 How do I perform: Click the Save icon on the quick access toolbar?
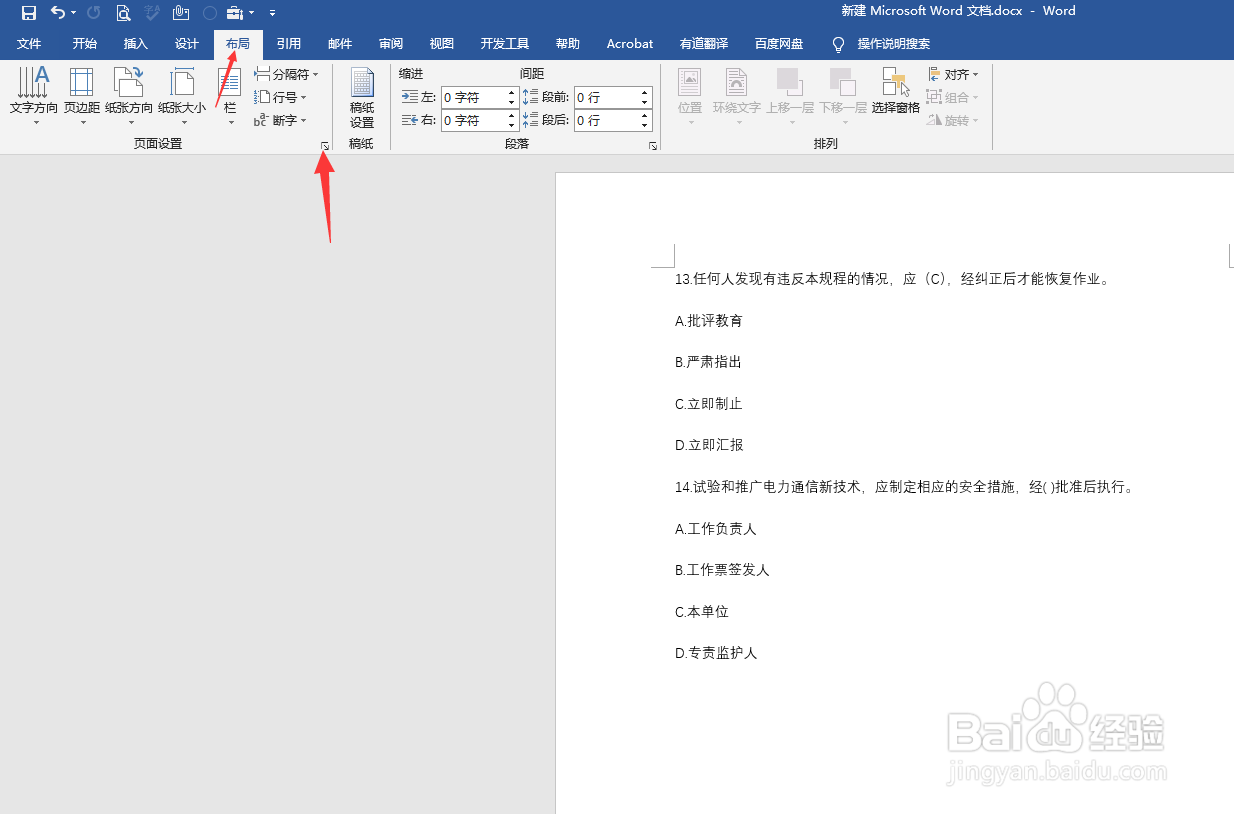[27, 12]
